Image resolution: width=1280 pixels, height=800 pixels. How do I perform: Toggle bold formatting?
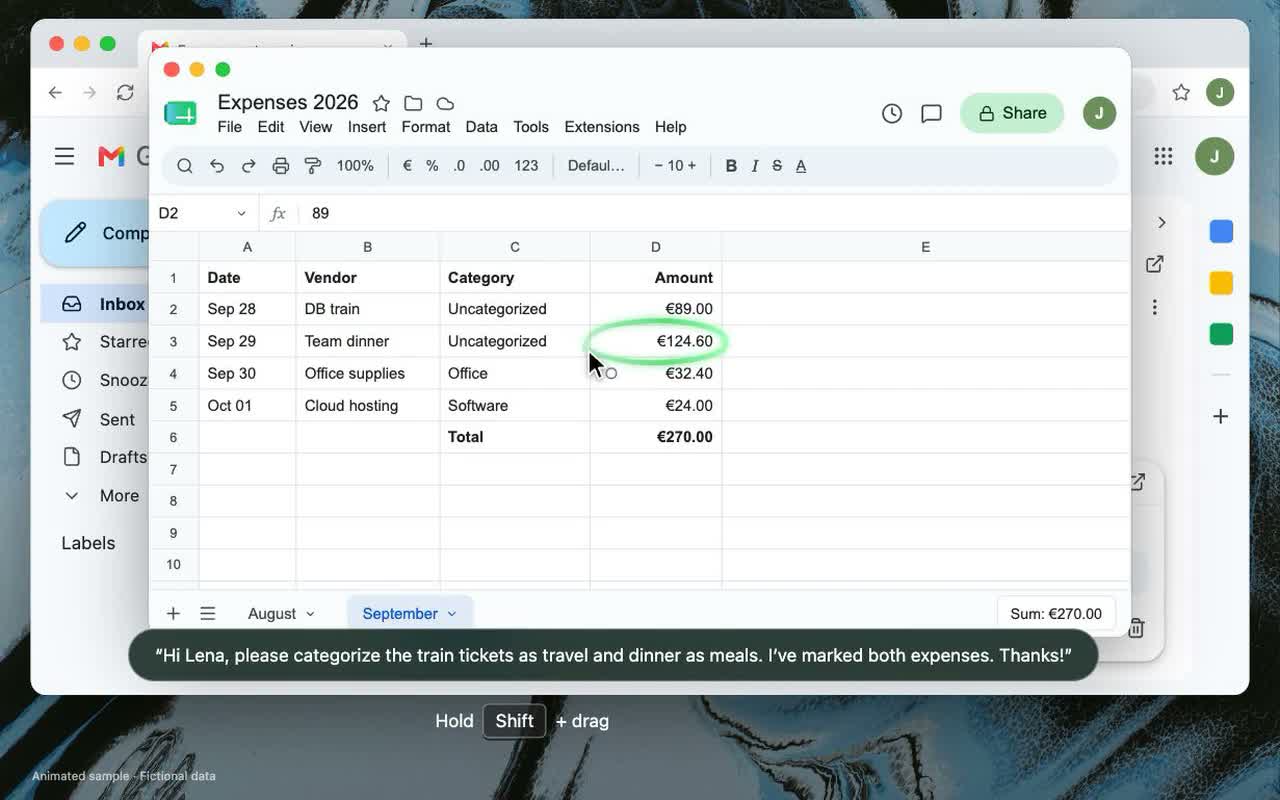(731, 166)
